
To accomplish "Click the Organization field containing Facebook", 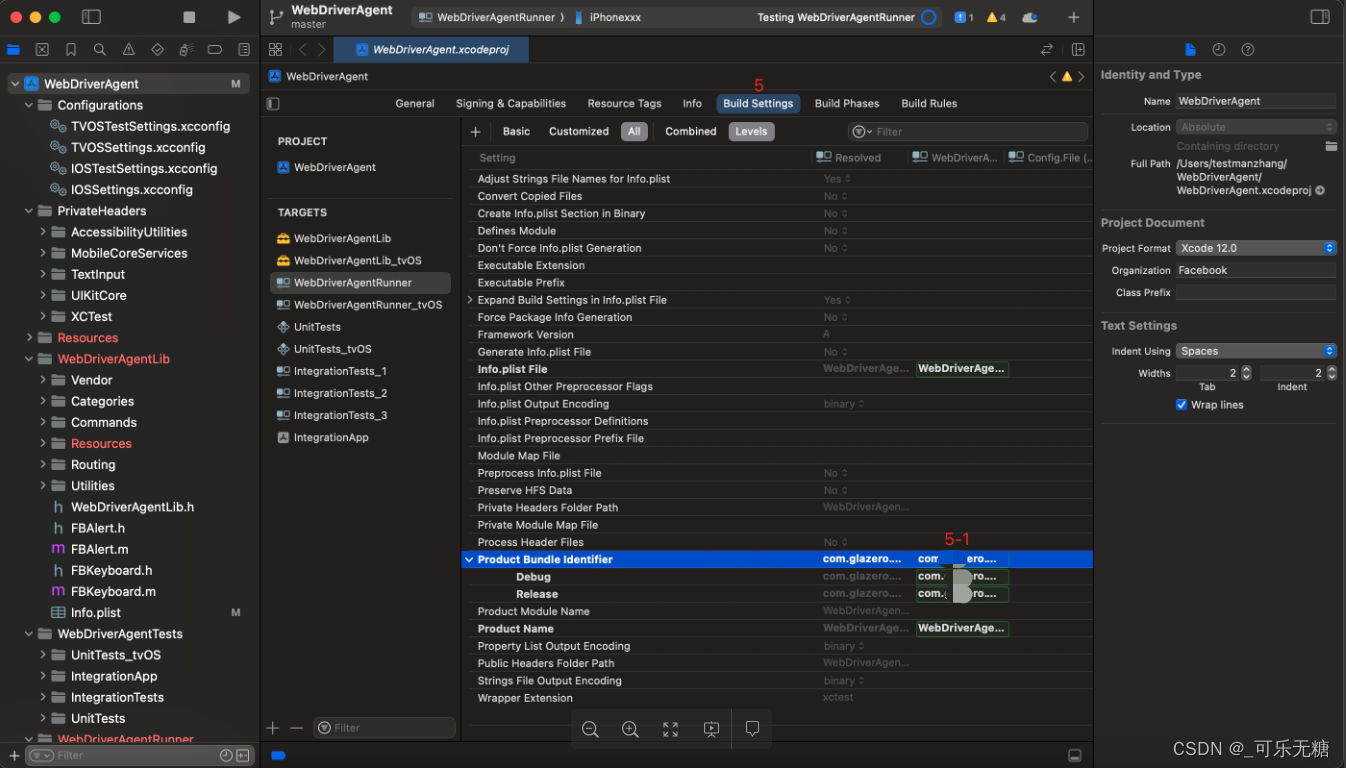I will click(x=1256, y=270).
